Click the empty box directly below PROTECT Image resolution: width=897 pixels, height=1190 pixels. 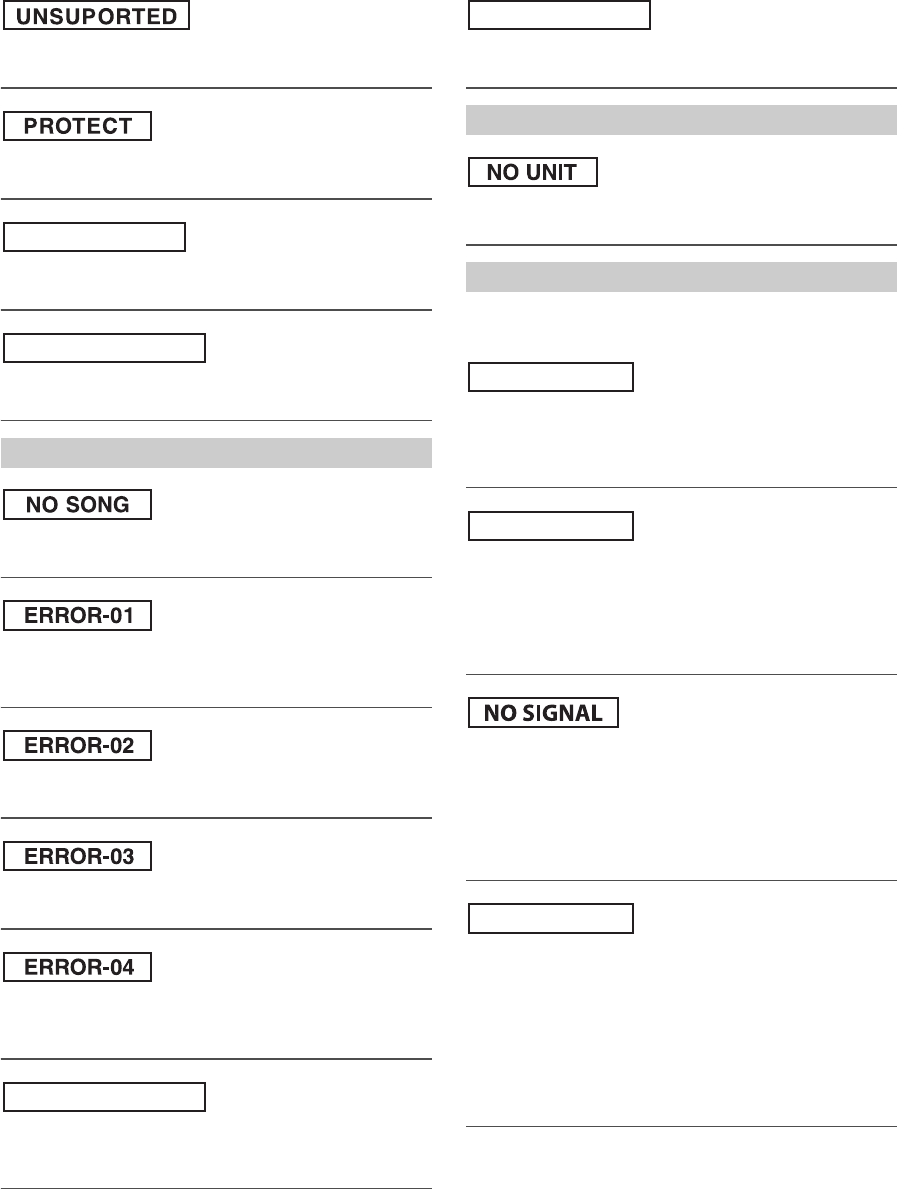(95, 237)
